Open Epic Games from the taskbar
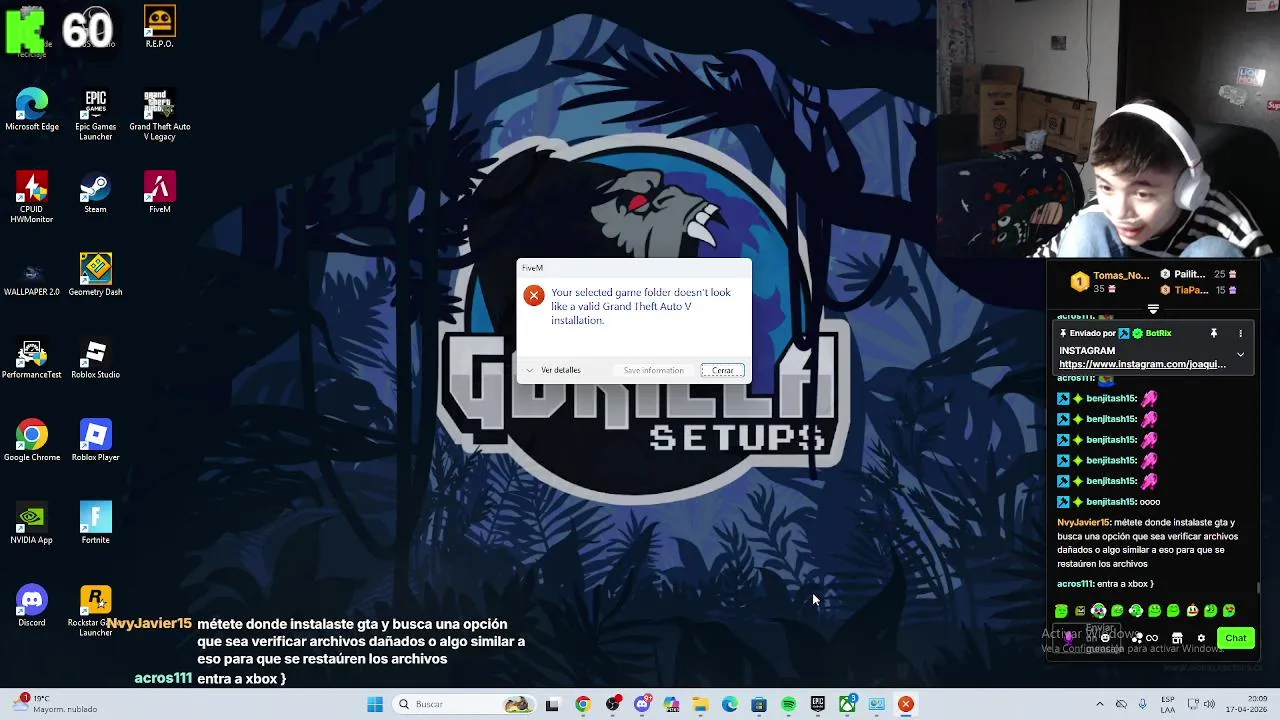Screen dimensions: 1280x720 [818, 704]
